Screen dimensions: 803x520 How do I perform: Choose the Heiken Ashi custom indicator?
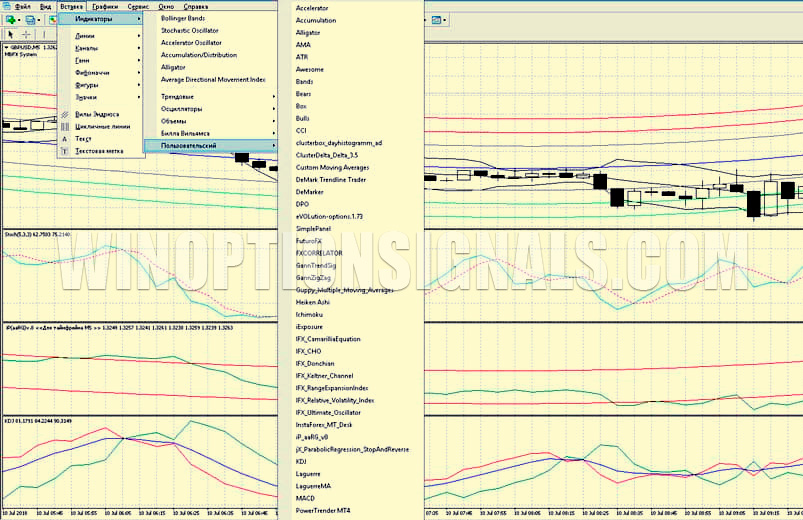click(x=313, y=302)
